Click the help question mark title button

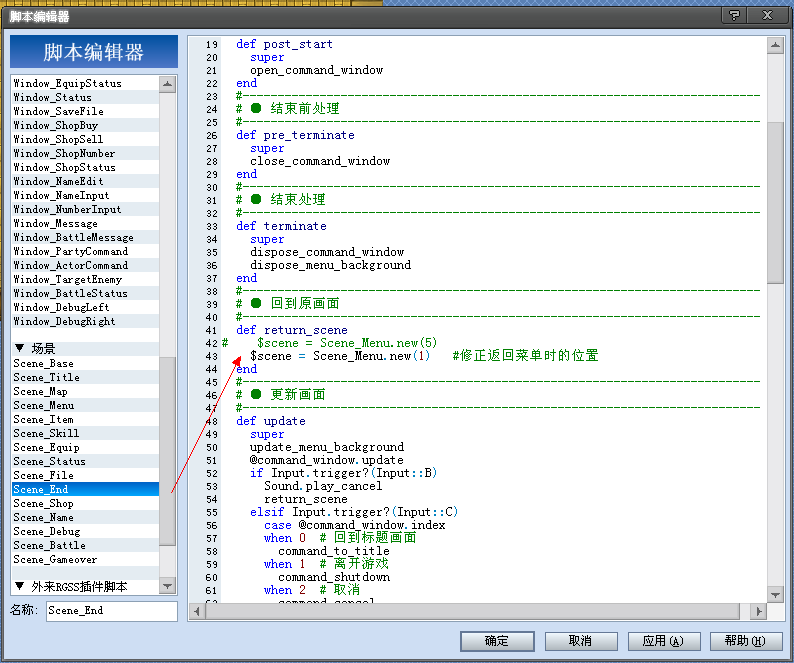coord(734,15)
